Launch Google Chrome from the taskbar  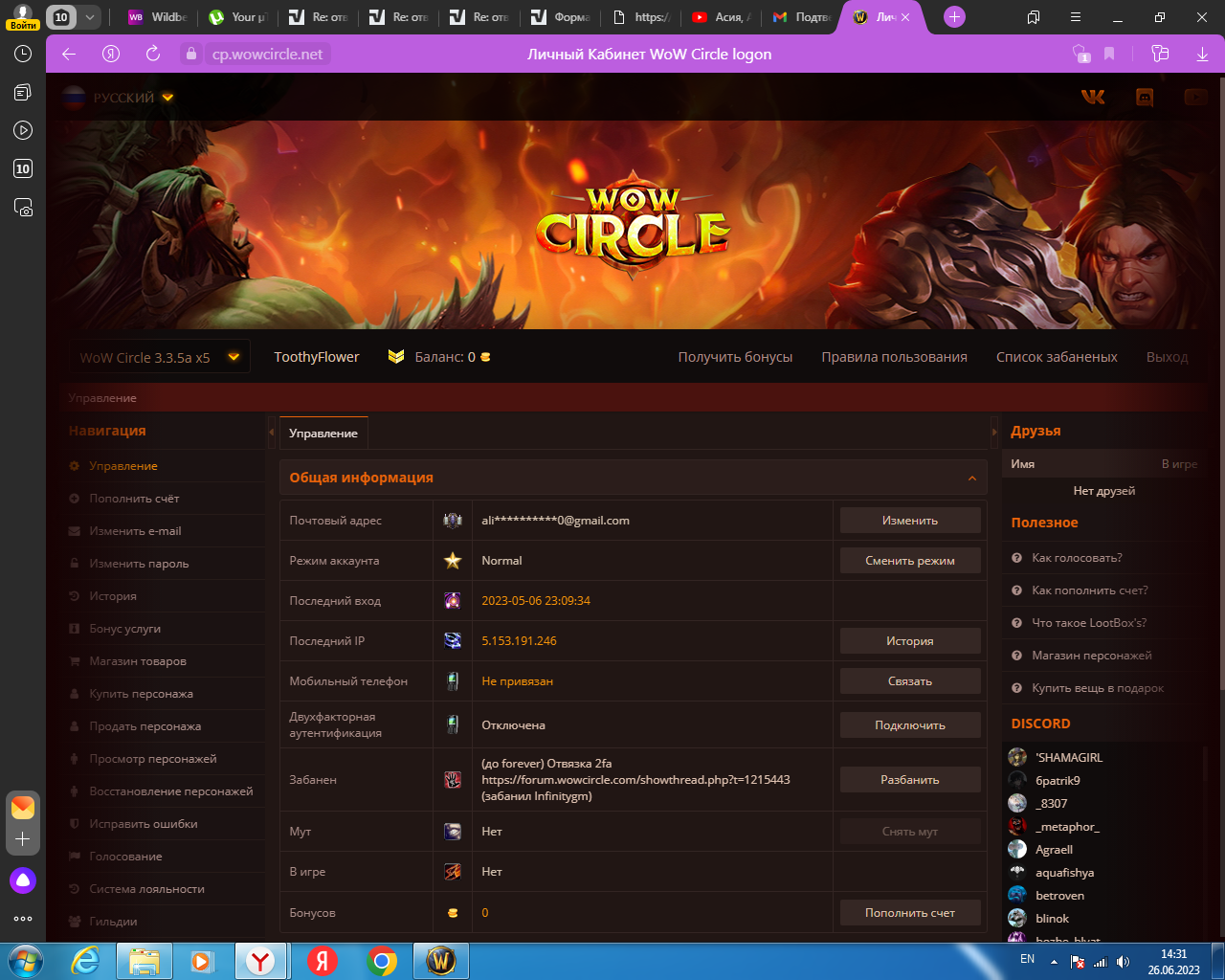click(x=382, y=961)
